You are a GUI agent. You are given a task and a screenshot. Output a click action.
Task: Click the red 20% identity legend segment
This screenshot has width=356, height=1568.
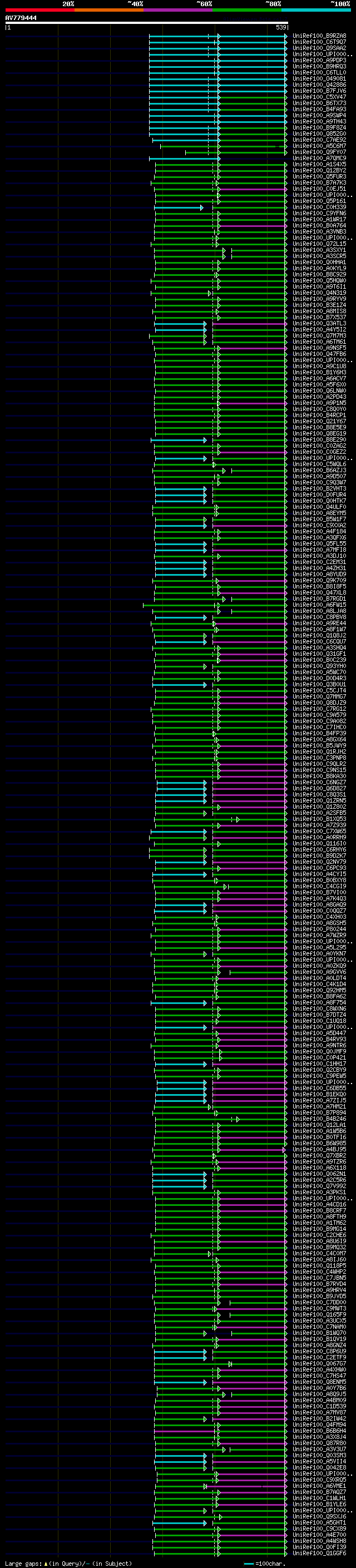point(39,10)
